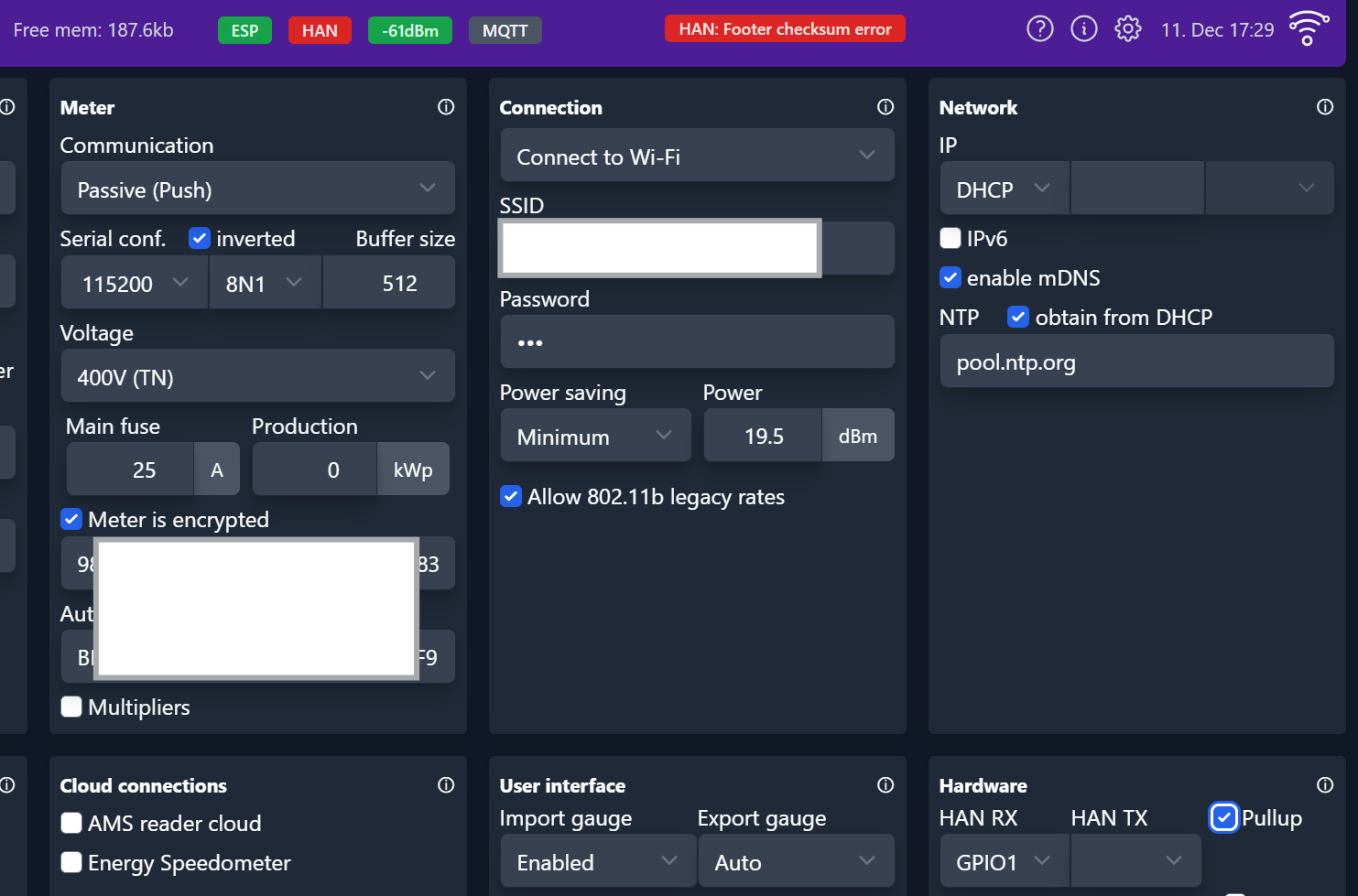Image resolution: width=1358 pixels, height=896 pixels.
Task: Click the info circle icon in header
Action: click(1083, 29)
